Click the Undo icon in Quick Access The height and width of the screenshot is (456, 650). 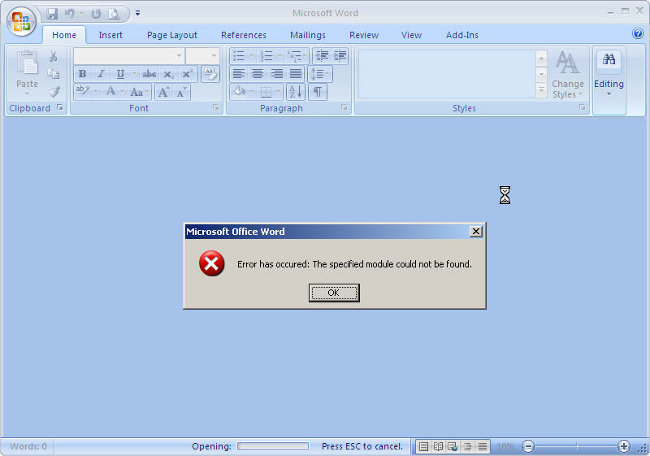[x=70, y=14]
